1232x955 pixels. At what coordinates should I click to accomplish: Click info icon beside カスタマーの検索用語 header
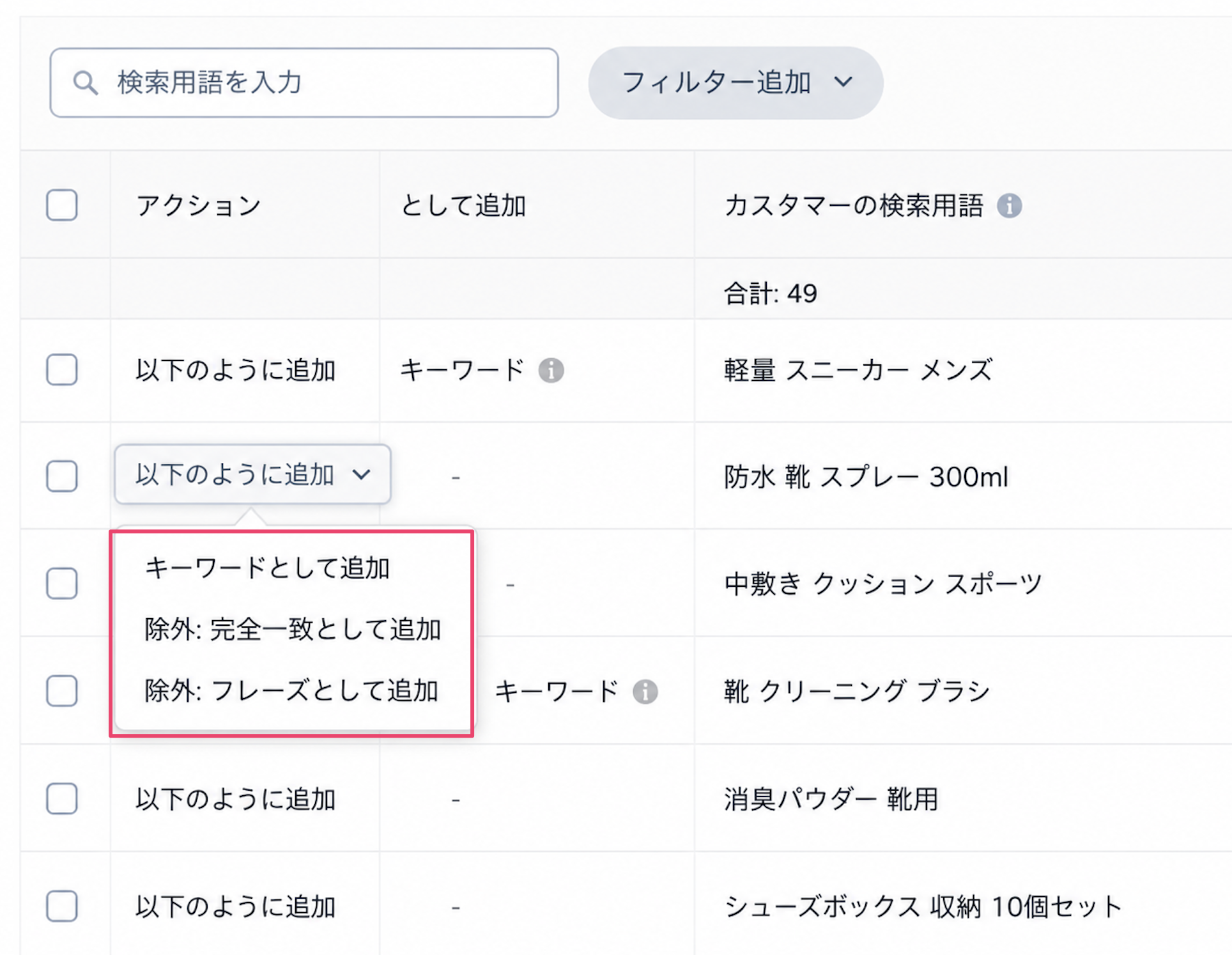click(x=1010, y=206)
